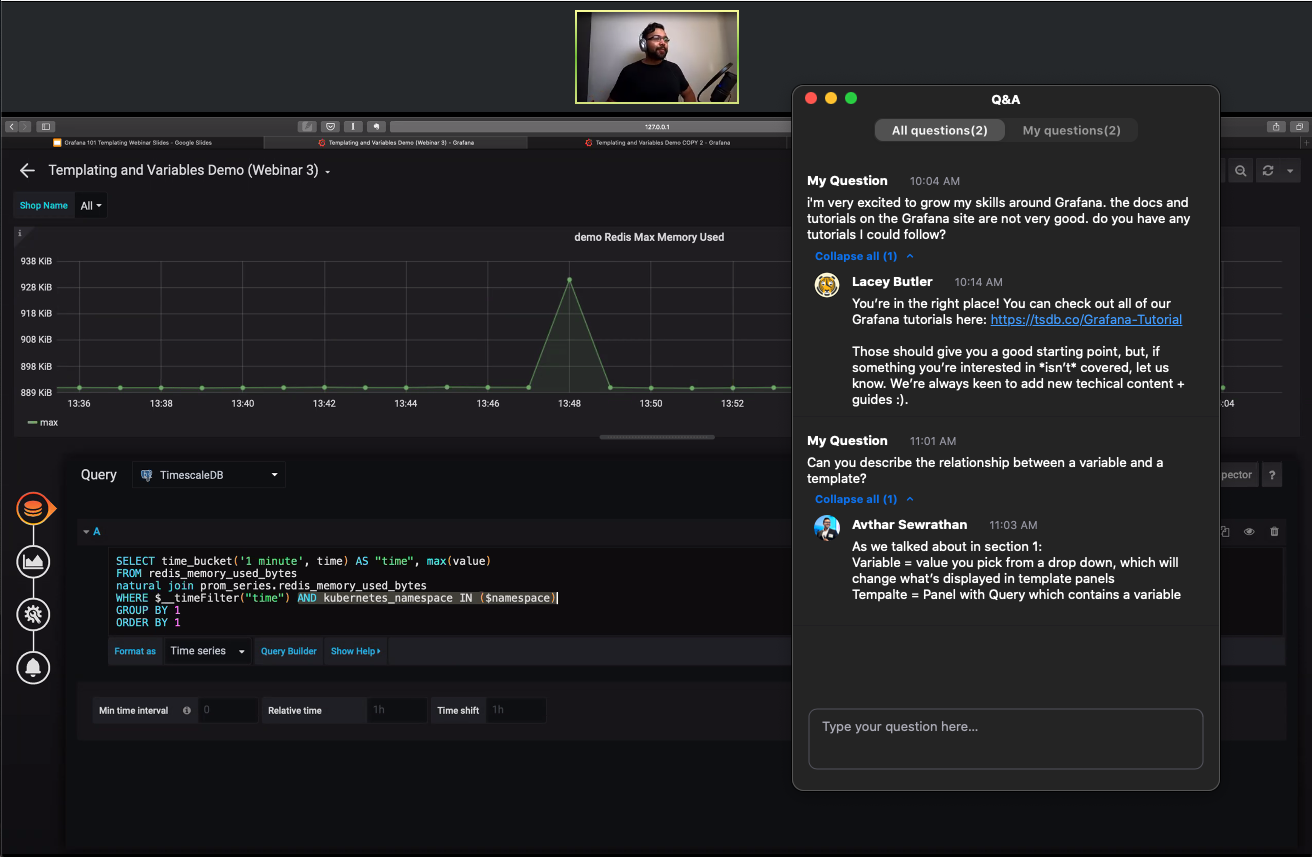
Task: Click the Query Builder button
Action: click(x=288, y=651)
